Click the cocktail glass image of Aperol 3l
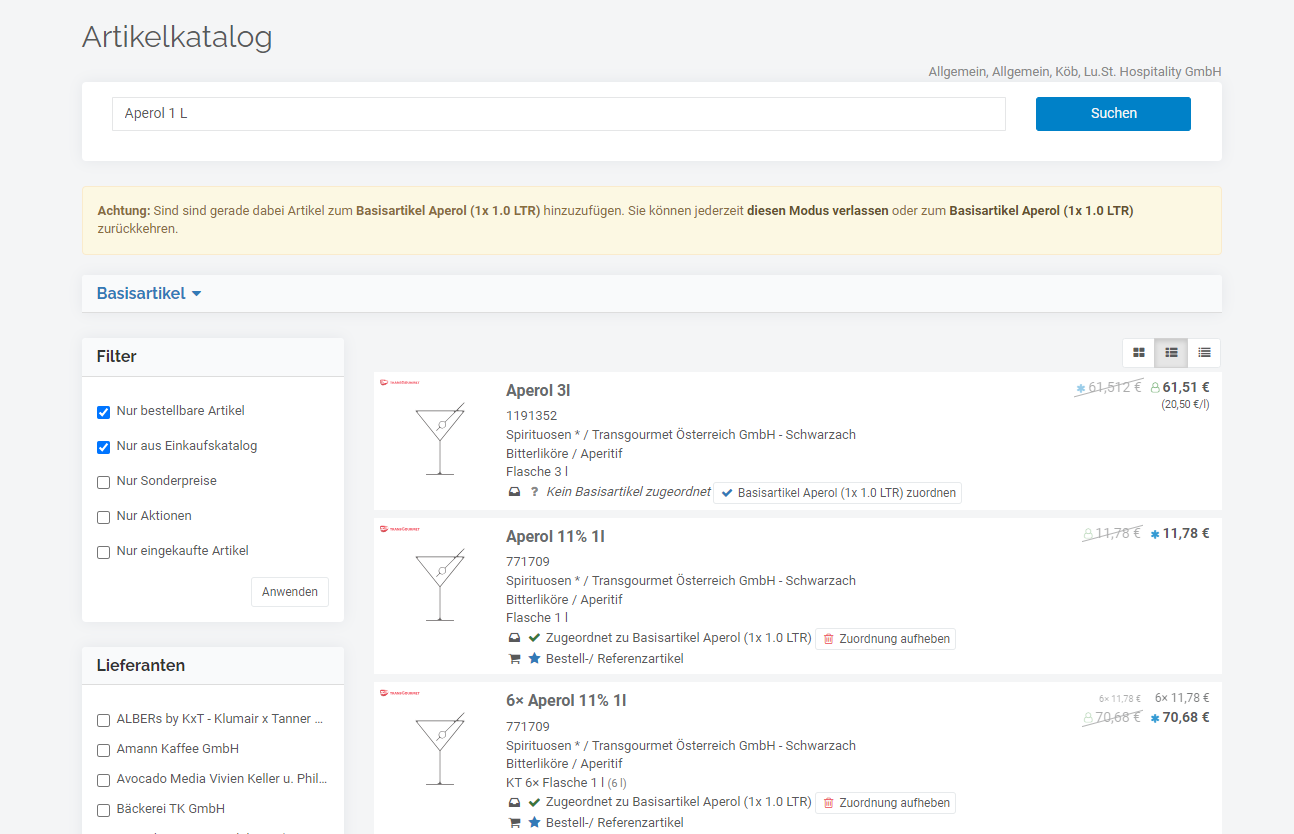This screenshot has height=834, width=1294. coord(440,439)
